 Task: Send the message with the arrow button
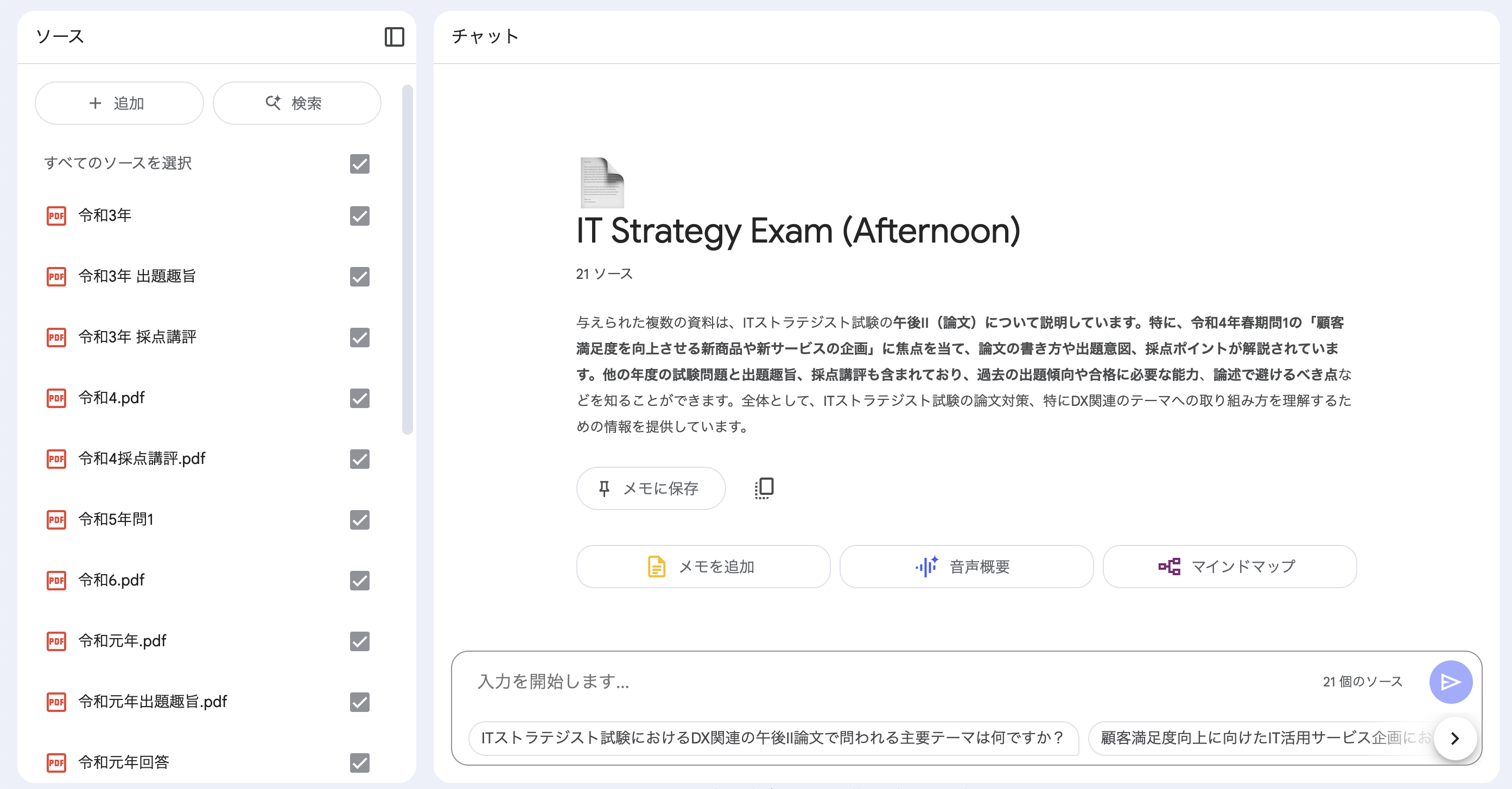click(1450, 682)
